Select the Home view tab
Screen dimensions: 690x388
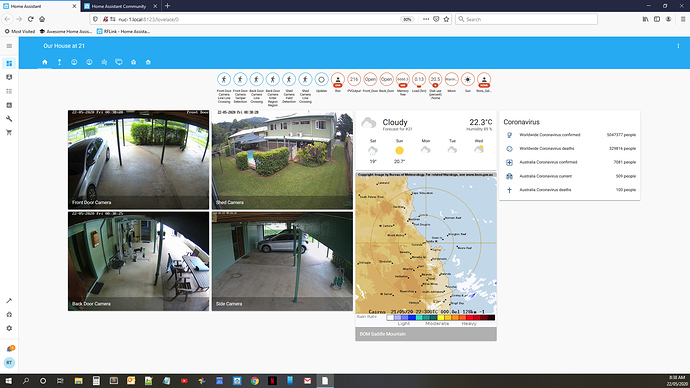click(x=44, y=62)
